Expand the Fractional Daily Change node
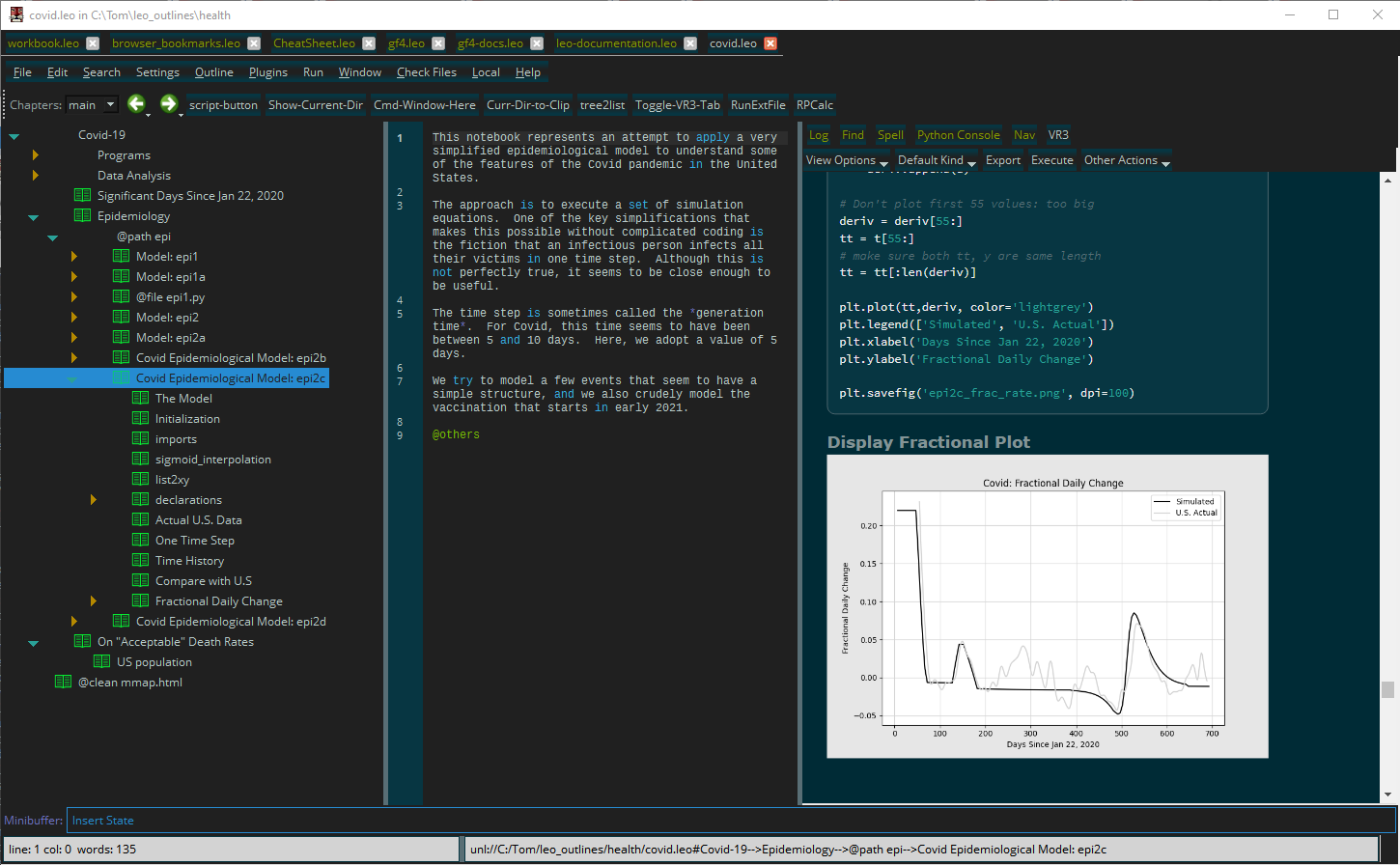The image size is (1400, 865). (94, 601)
